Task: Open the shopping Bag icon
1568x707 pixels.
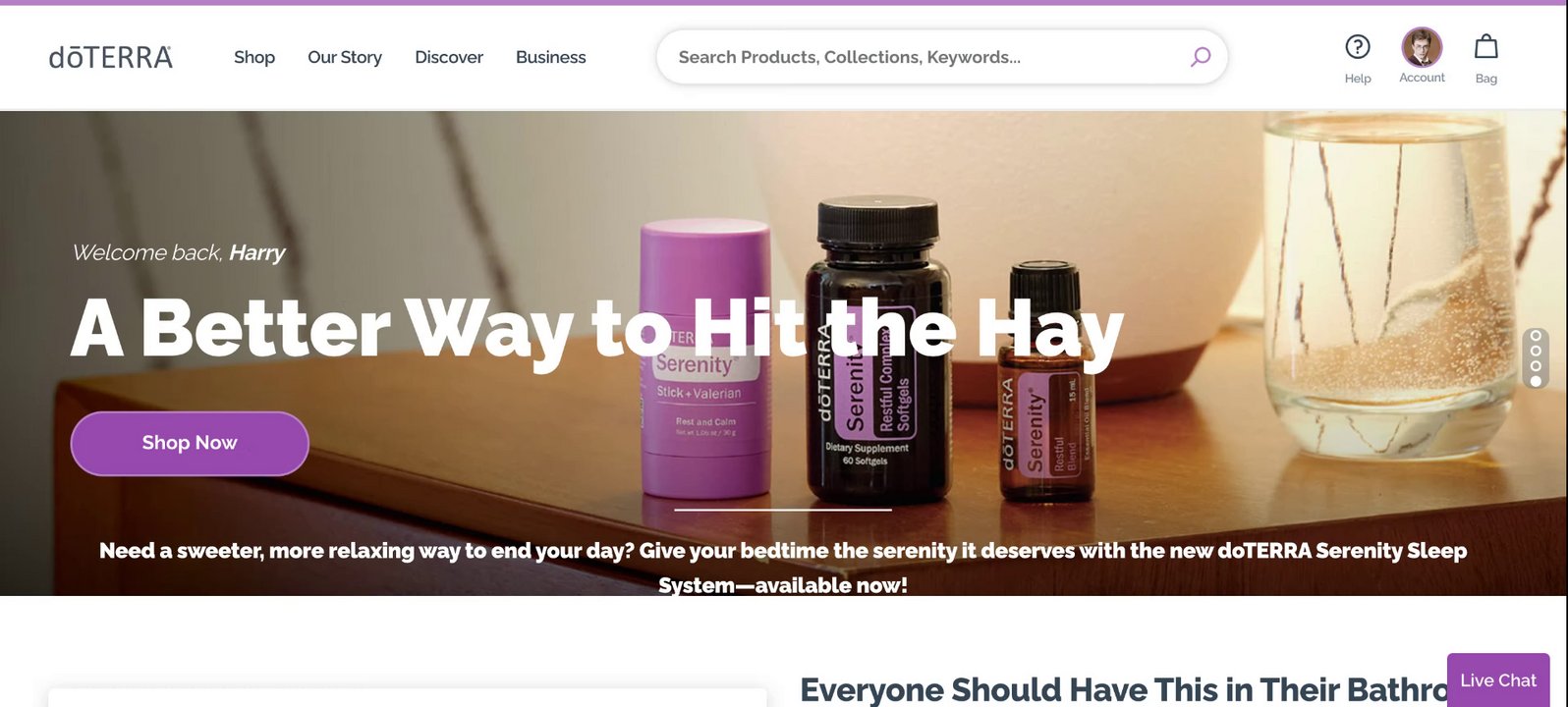Action: (1485, 46)
